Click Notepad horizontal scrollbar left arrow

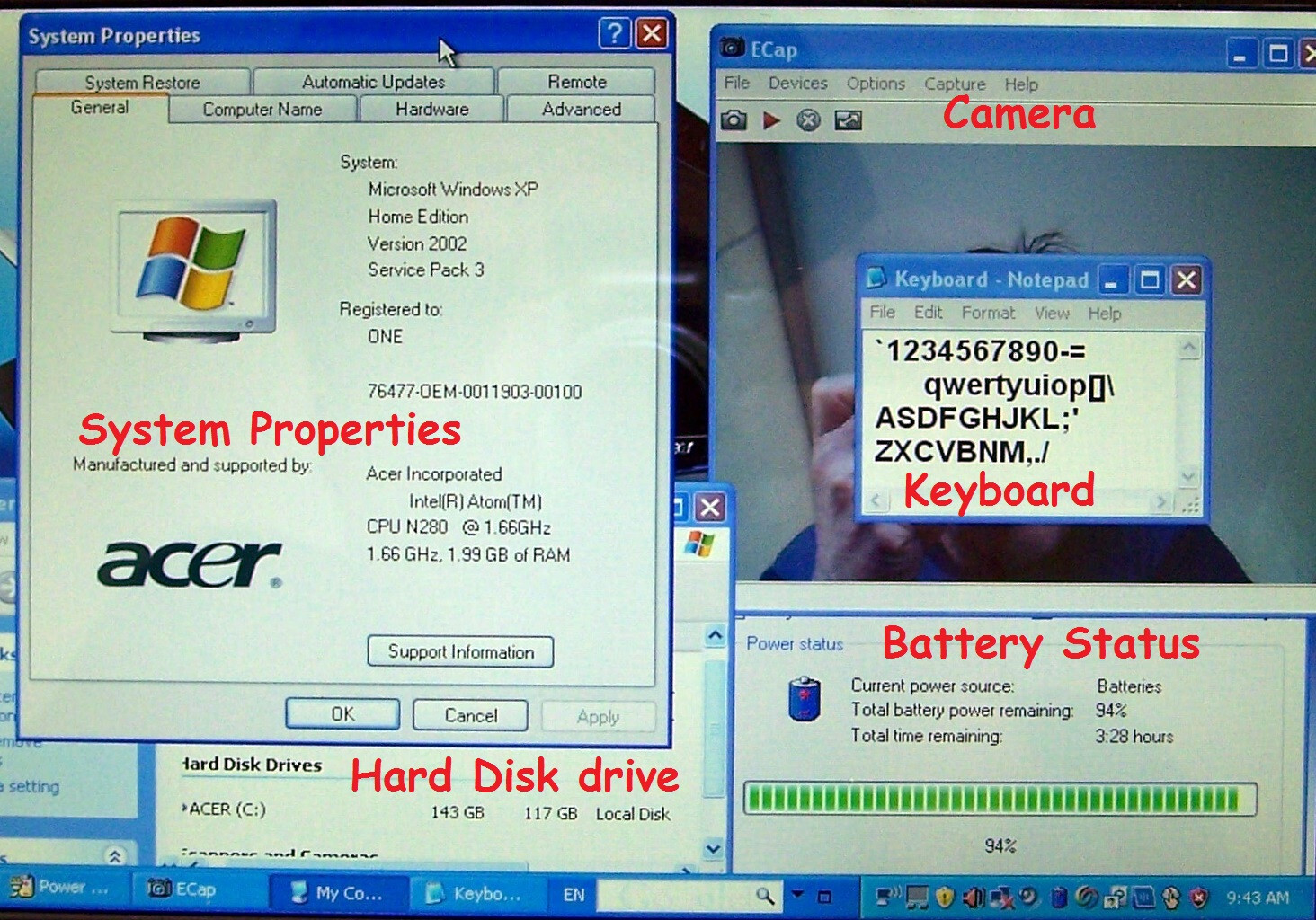(877, 501)
